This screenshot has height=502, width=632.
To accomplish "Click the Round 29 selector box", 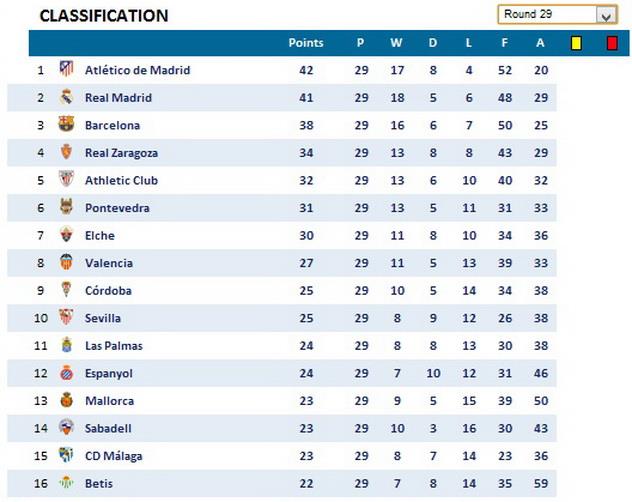I will pos(546,15).
